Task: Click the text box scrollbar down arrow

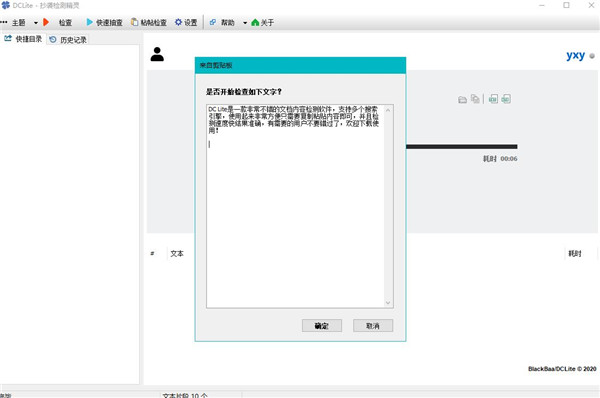Action: click(388, 303)
